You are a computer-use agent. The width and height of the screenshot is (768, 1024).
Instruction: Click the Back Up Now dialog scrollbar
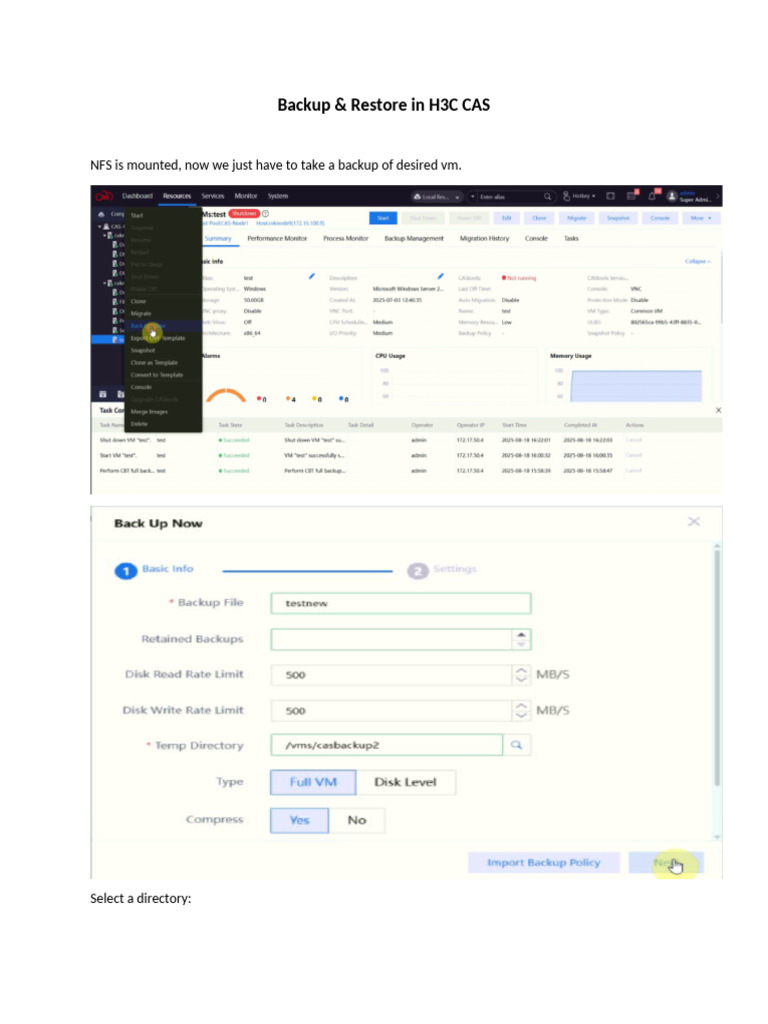(717, 666)
